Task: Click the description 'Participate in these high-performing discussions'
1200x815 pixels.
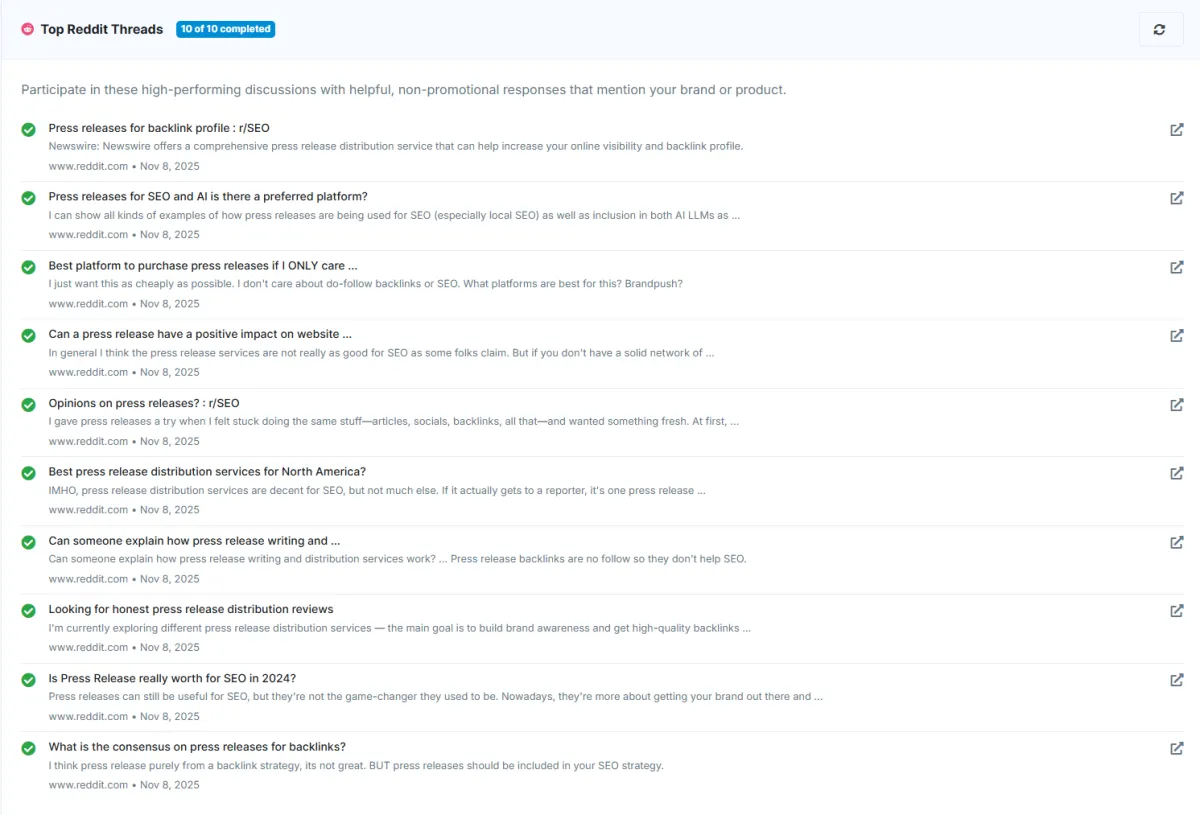Action: coord(404,90)
